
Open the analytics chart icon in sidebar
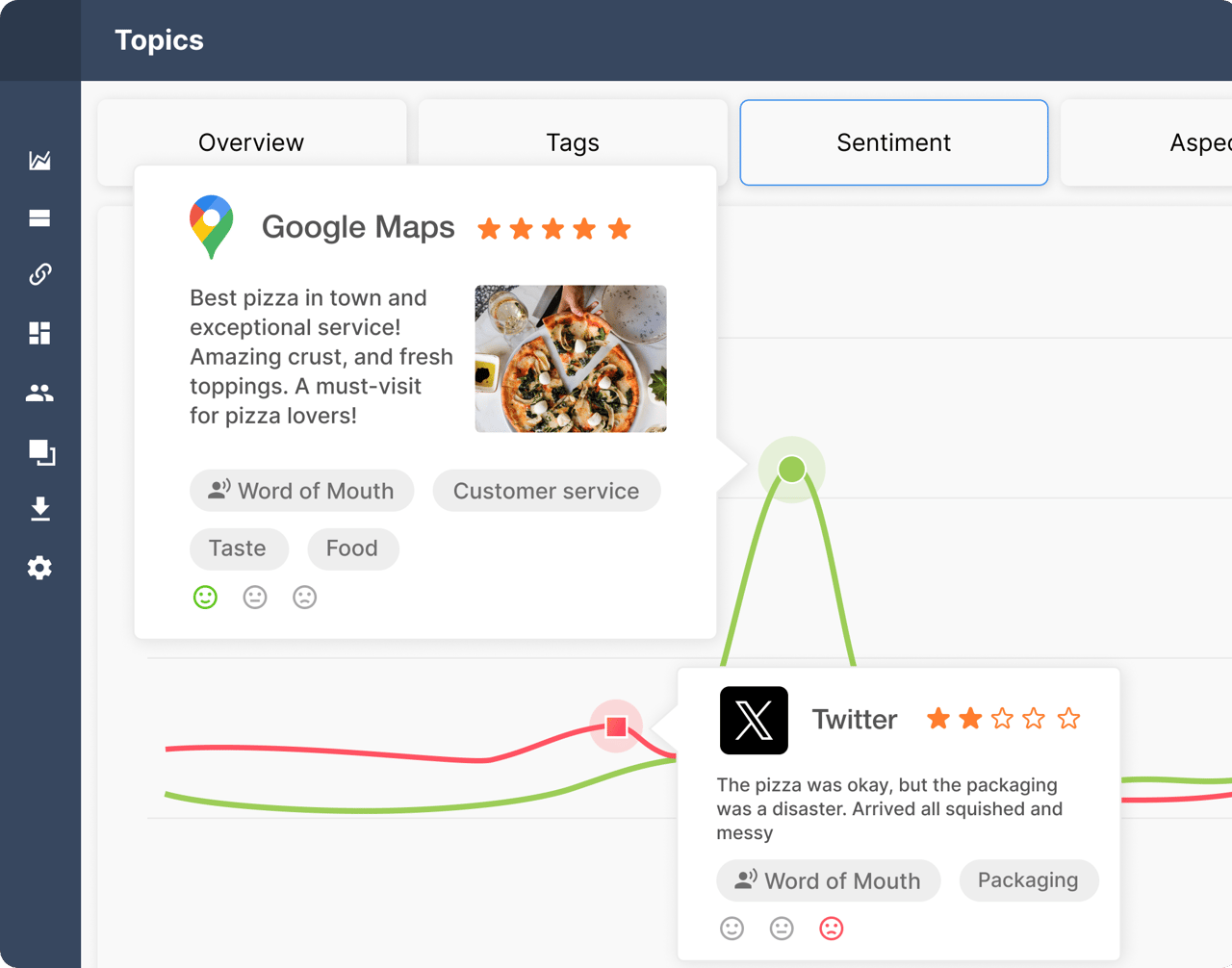(39, 161)
